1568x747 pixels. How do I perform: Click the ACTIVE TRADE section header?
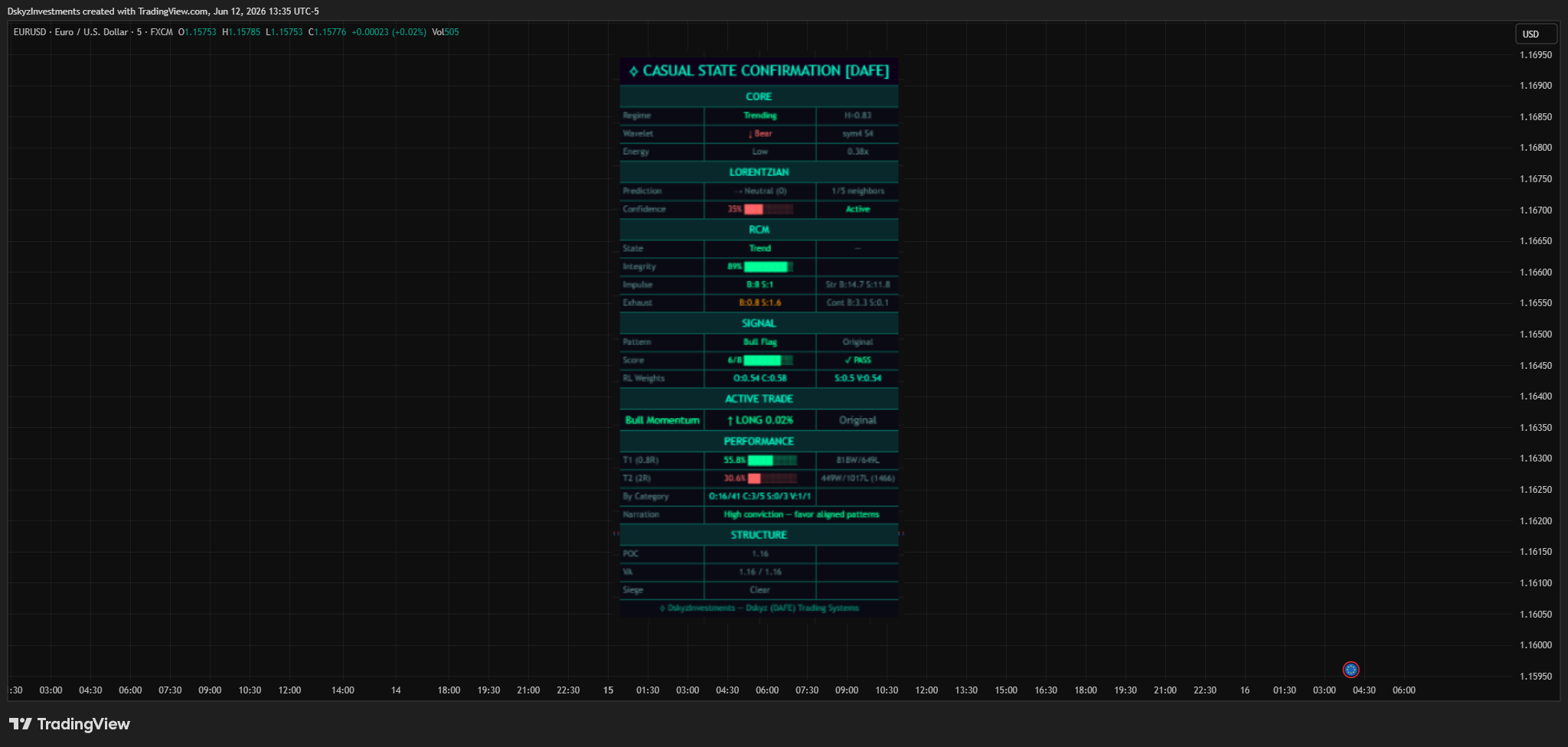click(x=759, y=399)
